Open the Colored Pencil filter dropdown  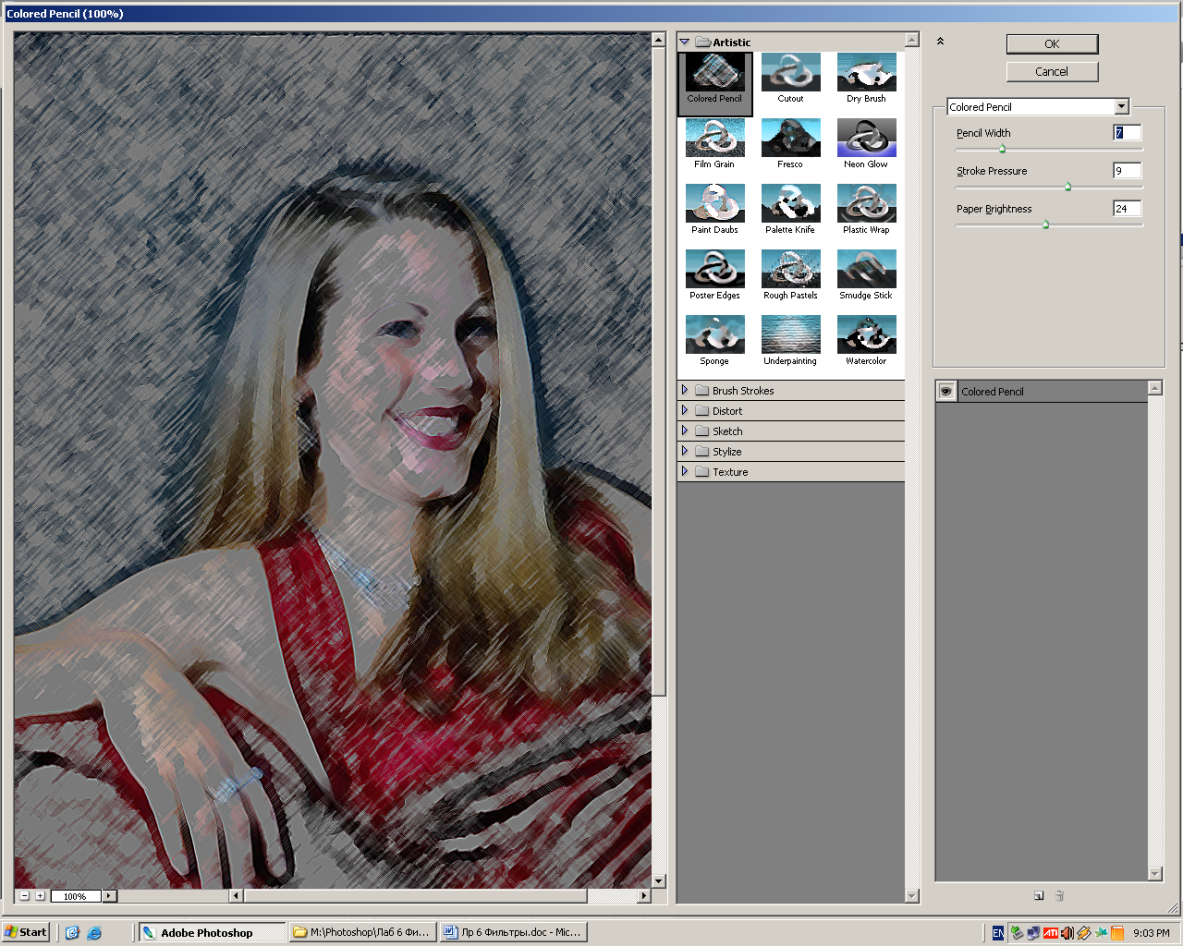click(x=1121, y=106)
